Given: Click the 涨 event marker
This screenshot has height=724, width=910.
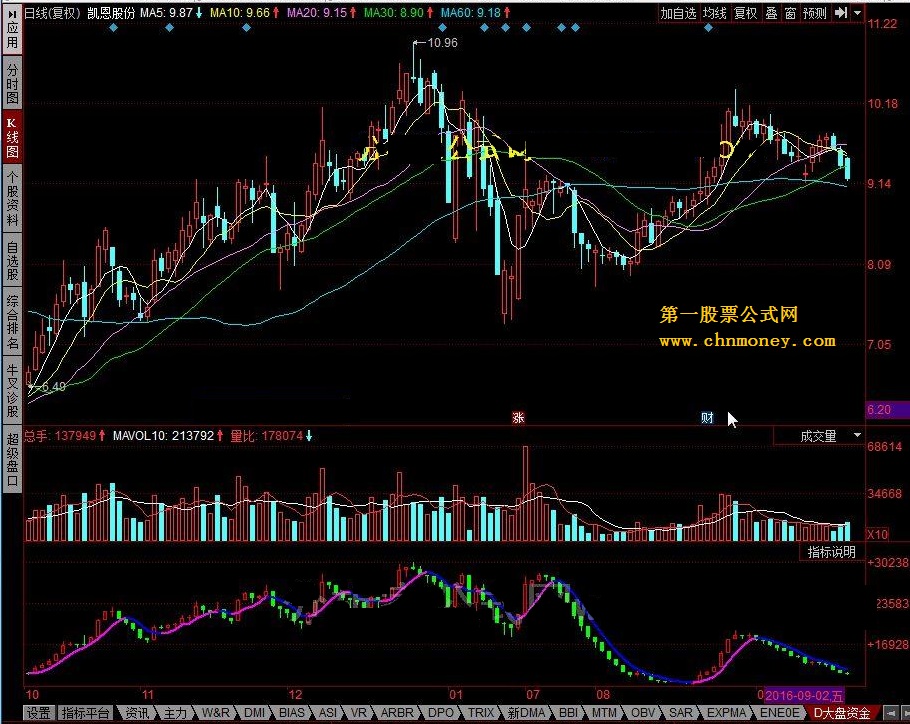Looking at the screenshot, I should pos(518,418).
